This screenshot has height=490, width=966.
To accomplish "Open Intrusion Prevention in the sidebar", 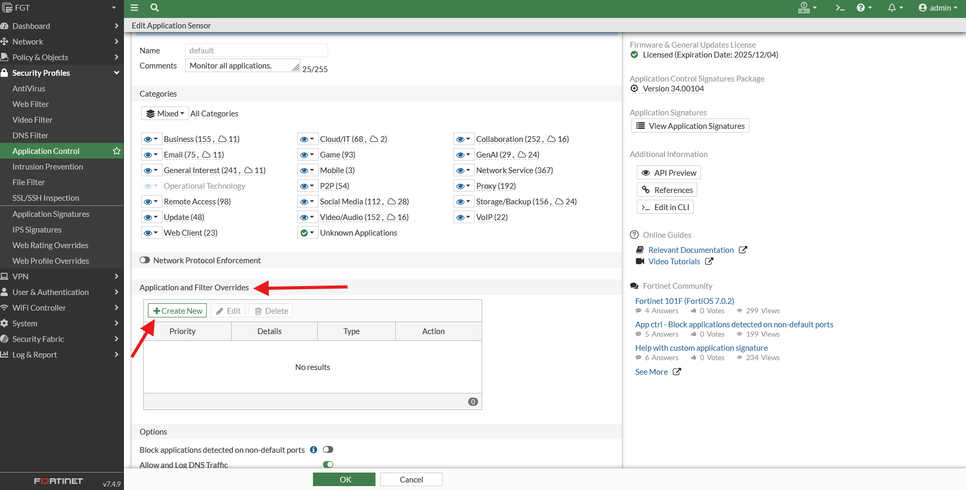I will pyautogui.click(x=48, y=167).
